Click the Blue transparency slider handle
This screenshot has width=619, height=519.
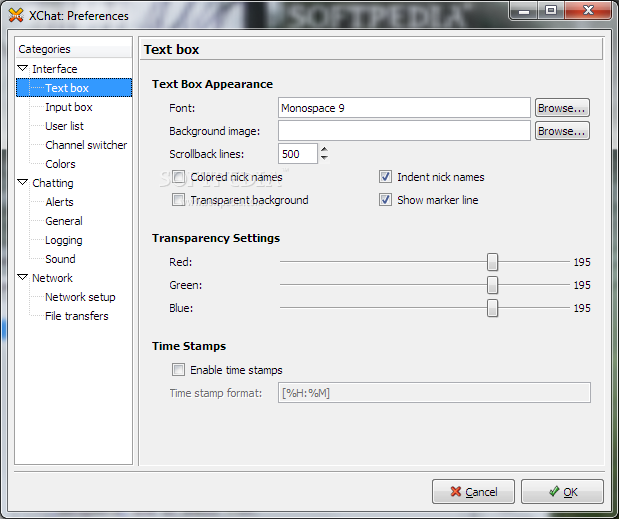(x=492, y=308)
